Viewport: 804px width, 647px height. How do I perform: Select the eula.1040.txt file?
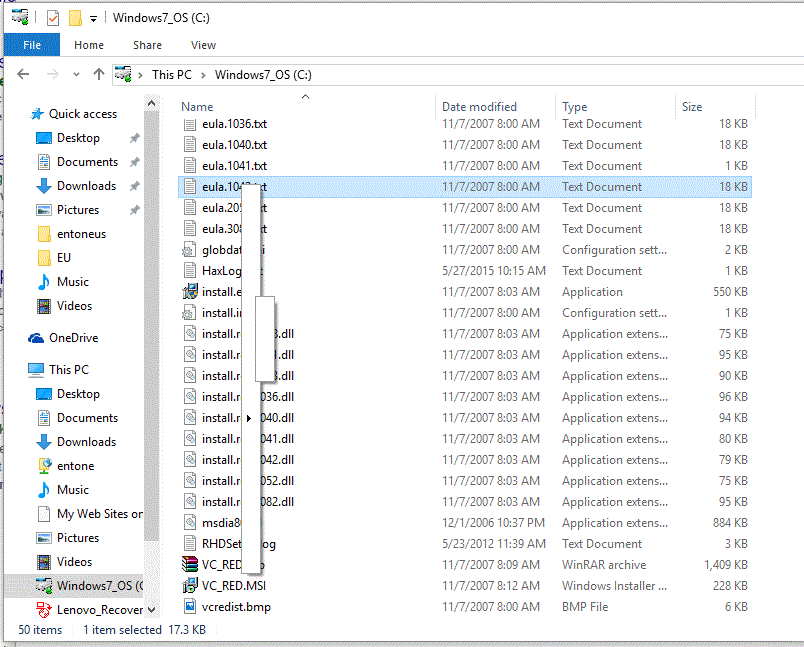pyautogui.click(x=234, y=145)
